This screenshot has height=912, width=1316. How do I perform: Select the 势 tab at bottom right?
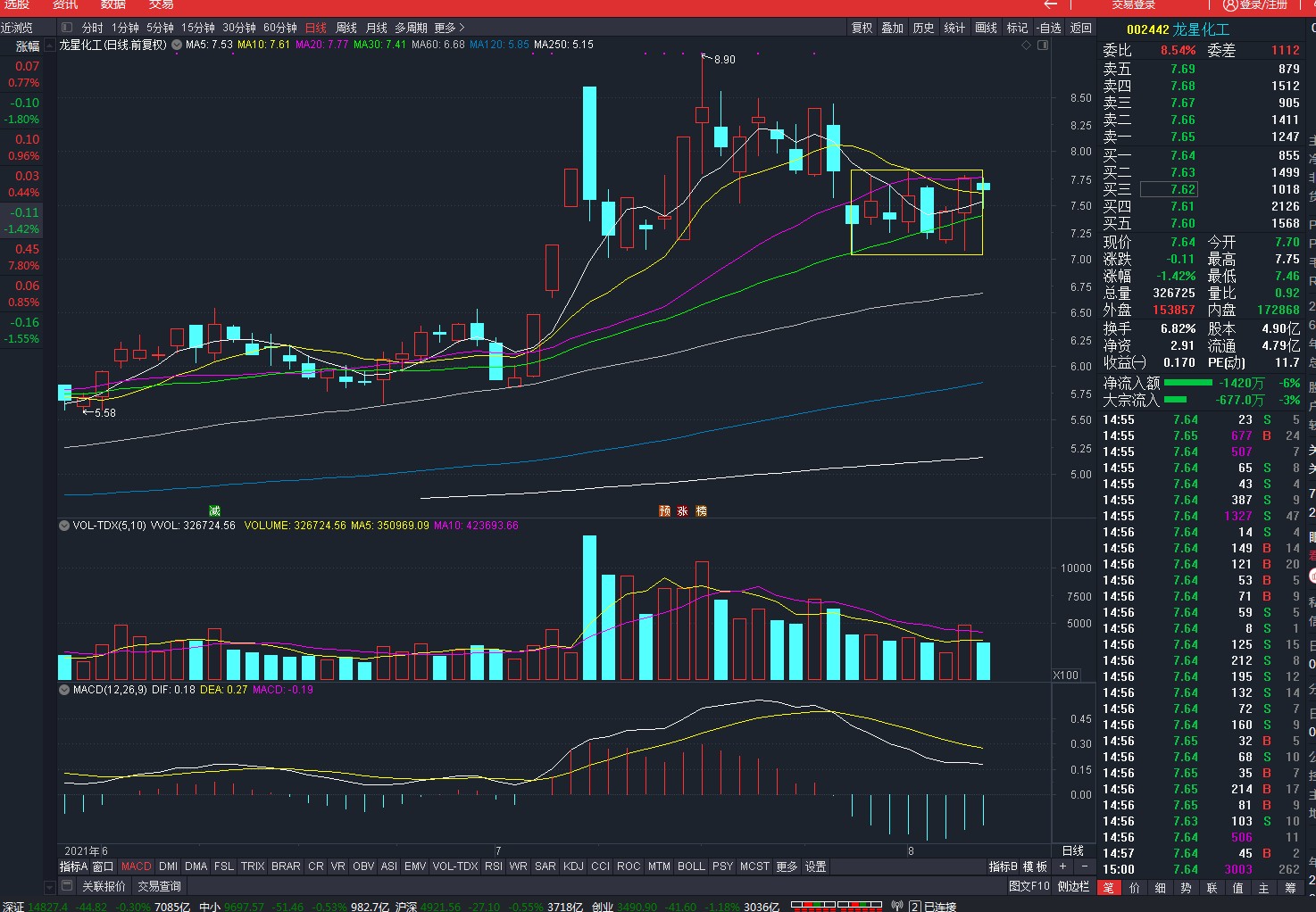[x=1187, y=887]
